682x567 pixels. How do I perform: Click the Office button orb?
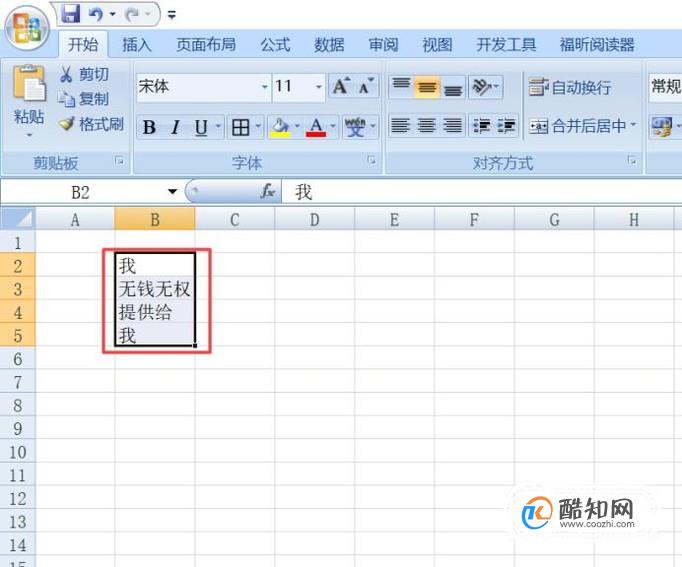coord(27,29)
